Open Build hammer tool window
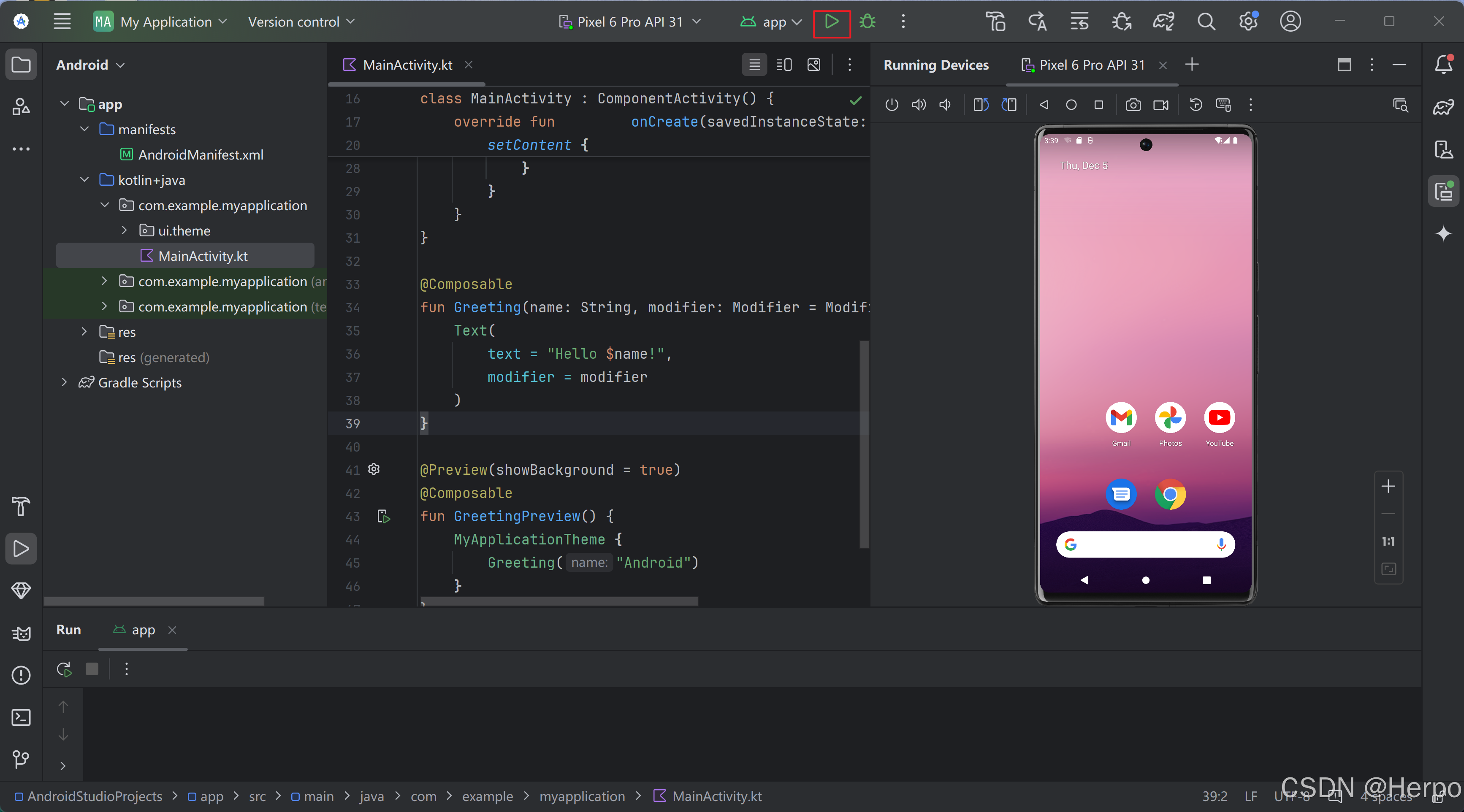This screenshot has width=1464, height=812. [x=21, y=506]
